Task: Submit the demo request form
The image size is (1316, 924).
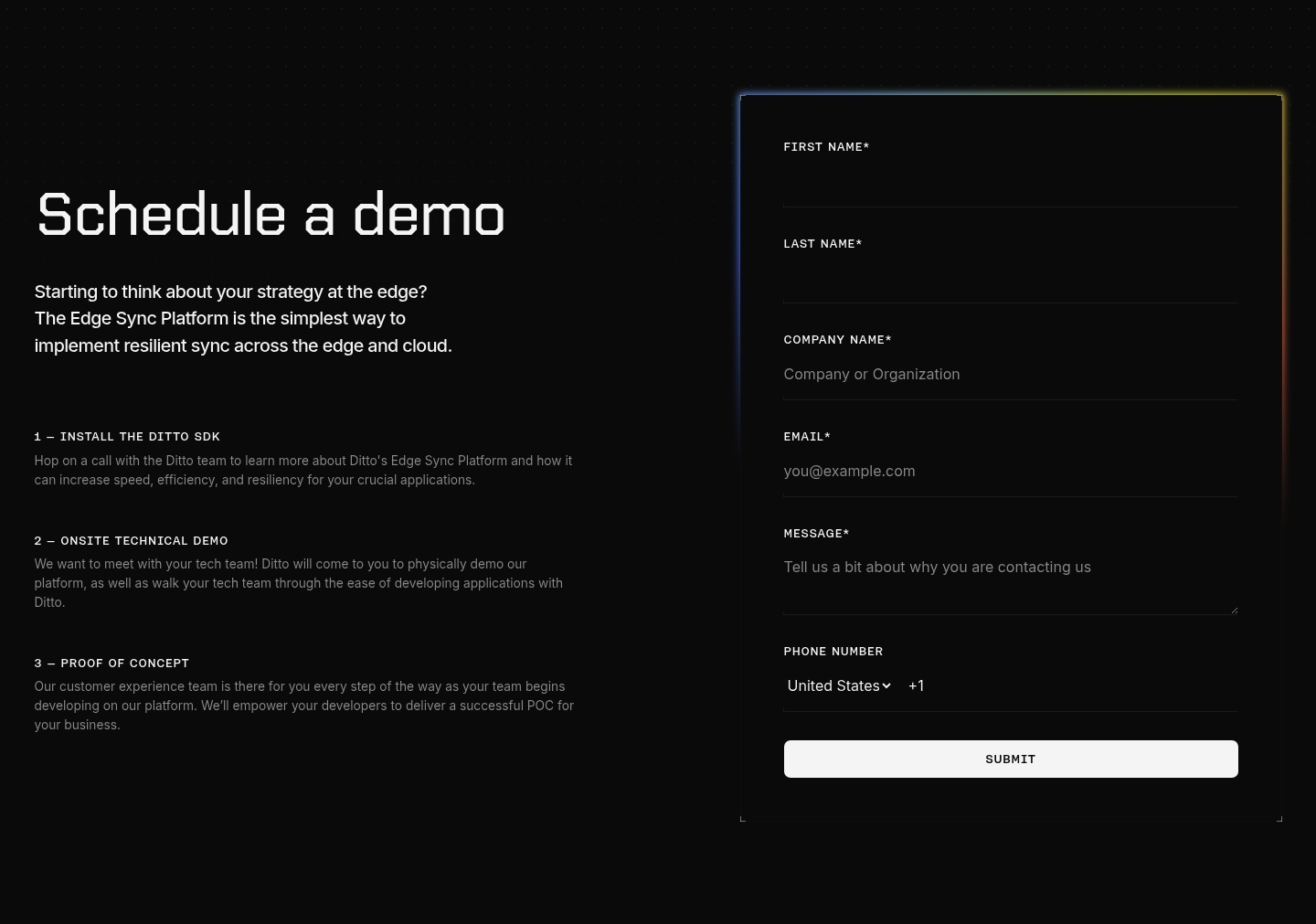Action: pyautogui.click(x=1010, y=759)
